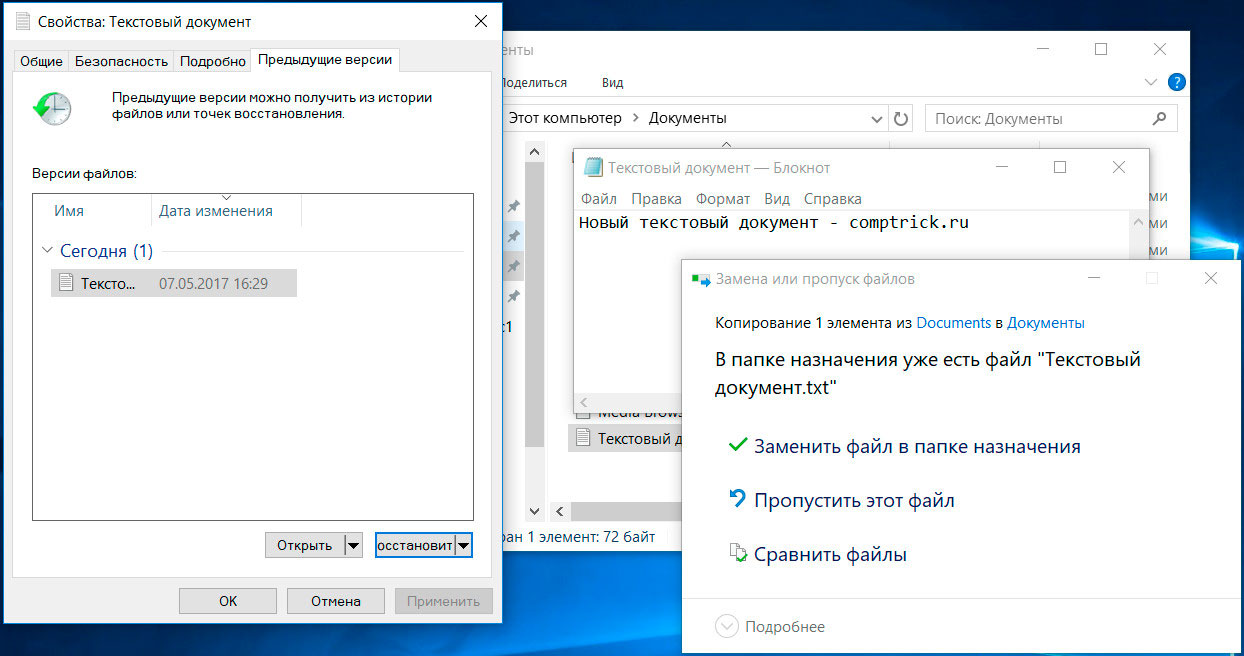Click the Блокнот title bar notepad icon
The height and width of the screenshot is (656, 1244).
tap(593, 167)
